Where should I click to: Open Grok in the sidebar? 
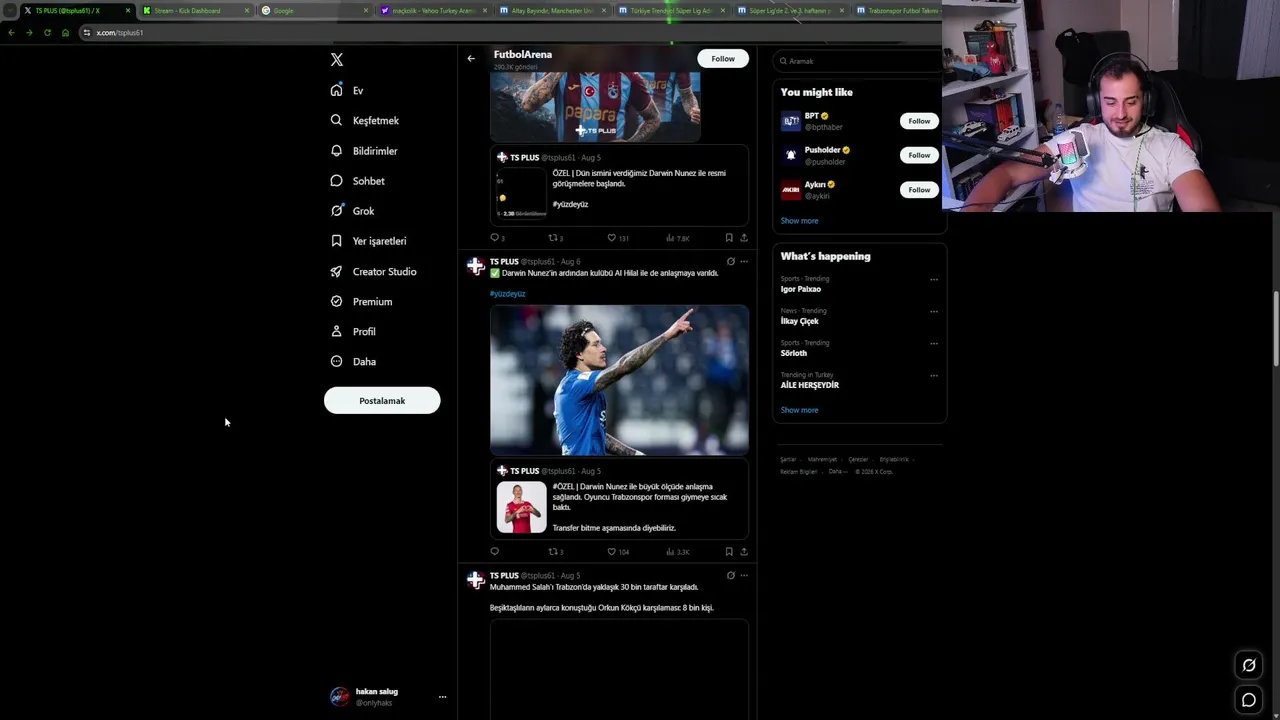tap(352, 211)
